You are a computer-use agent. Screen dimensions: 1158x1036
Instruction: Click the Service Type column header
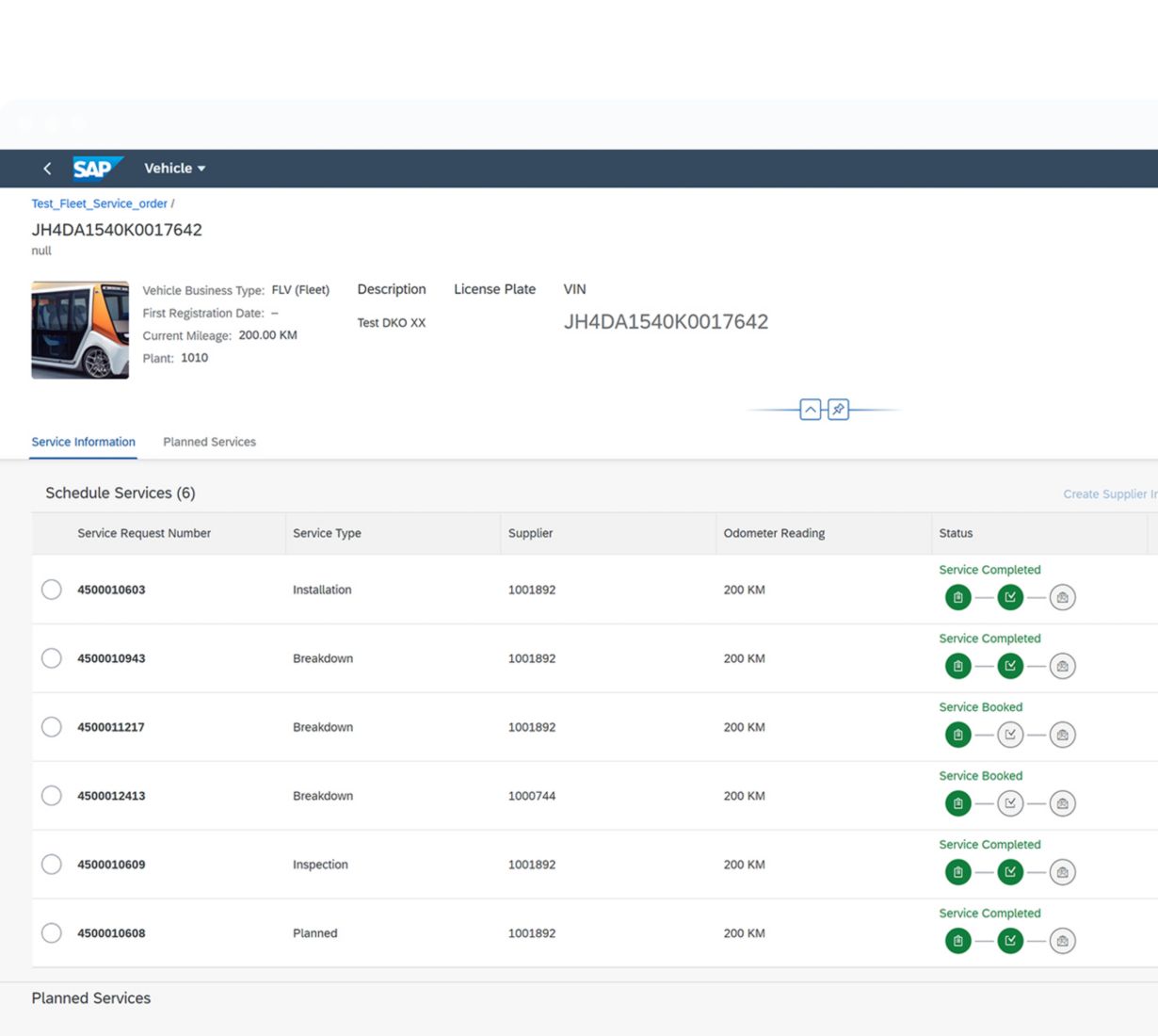click(x=327, y=533)
